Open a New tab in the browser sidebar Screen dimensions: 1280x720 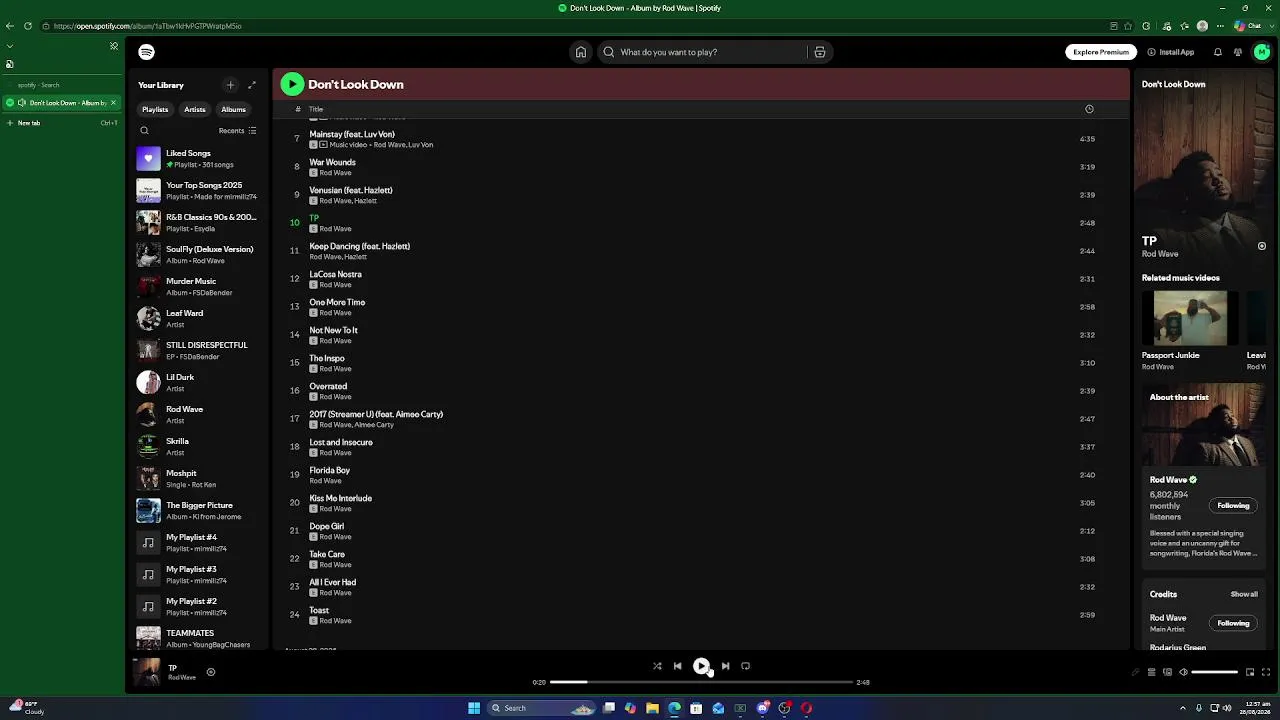61,123
